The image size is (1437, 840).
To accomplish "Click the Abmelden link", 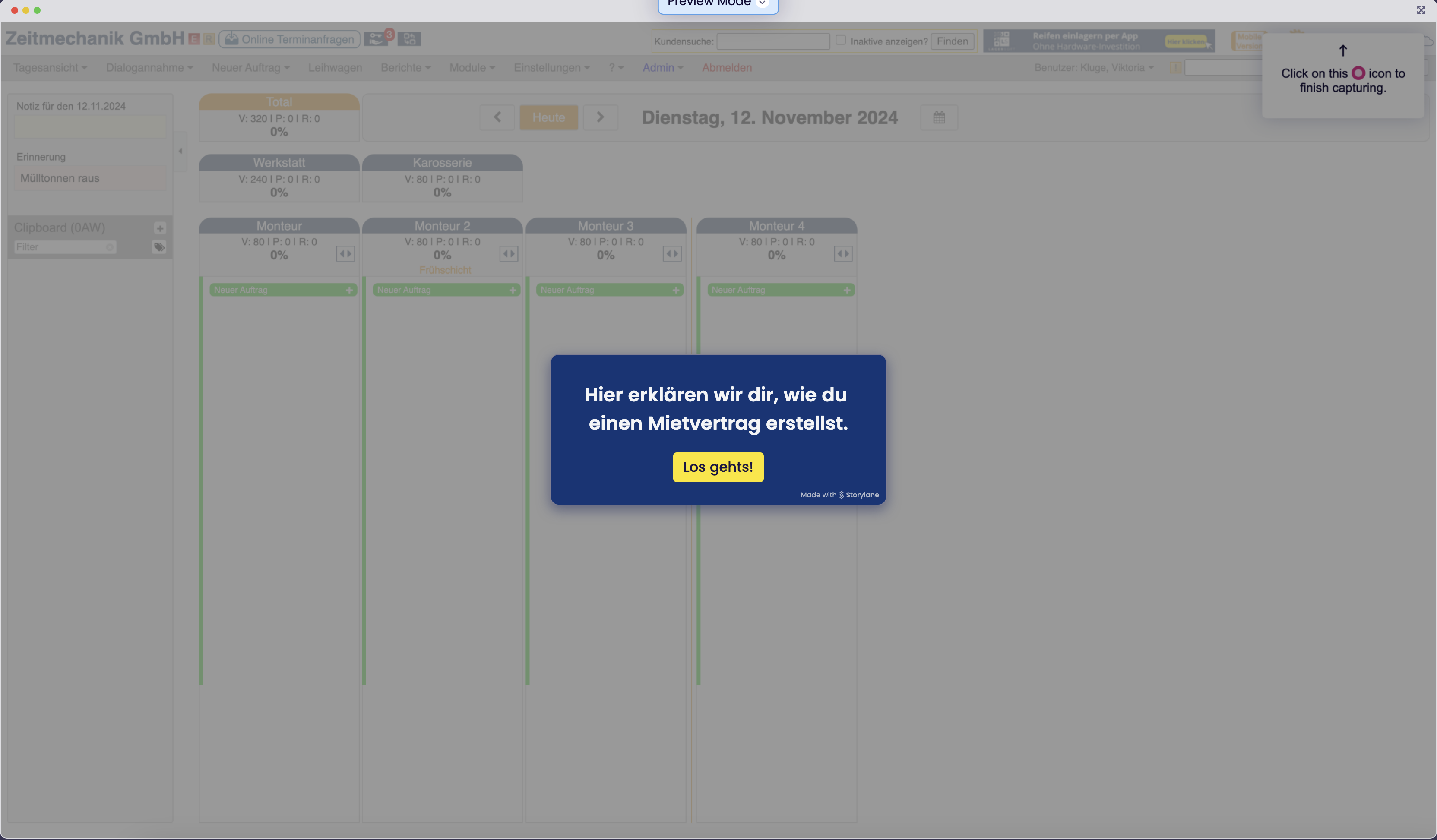I will [x=727, y=68].
